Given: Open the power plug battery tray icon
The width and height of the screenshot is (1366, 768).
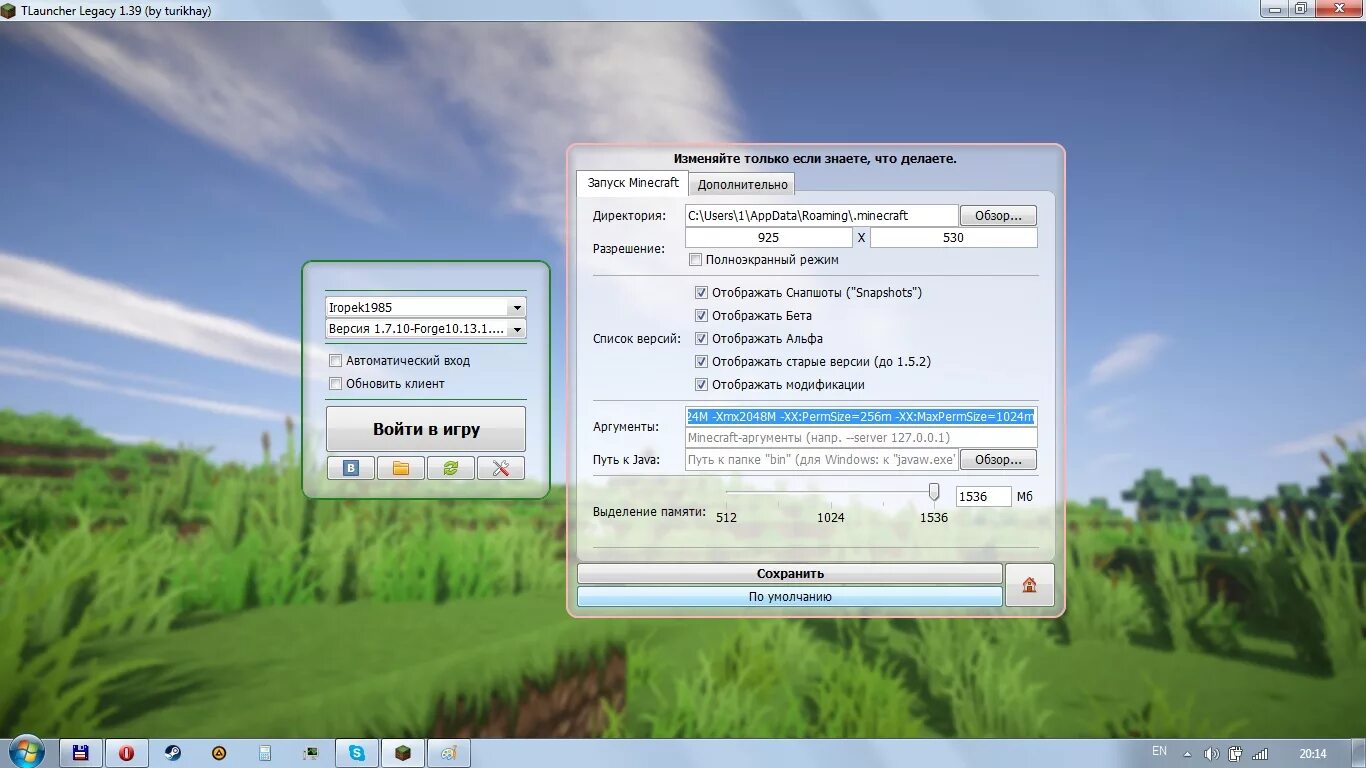Looking at the screenshot, I should tap(1236, 754).
